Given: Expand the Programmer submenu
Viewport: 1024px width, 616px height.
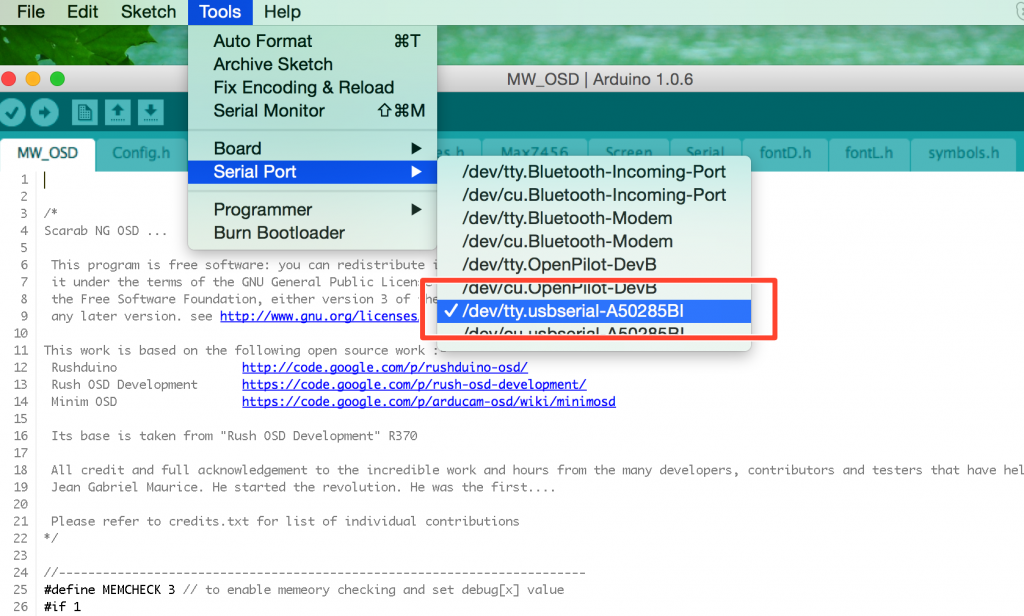Looking at the screenshot, I should (x=253, y=209).
